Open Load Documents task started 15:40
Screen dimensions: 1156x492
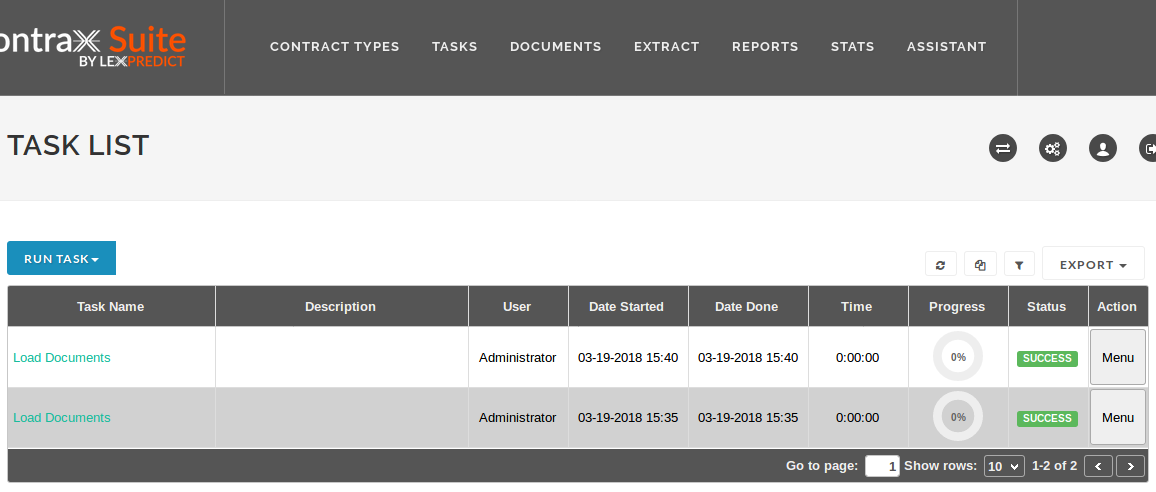coord(62,358)
